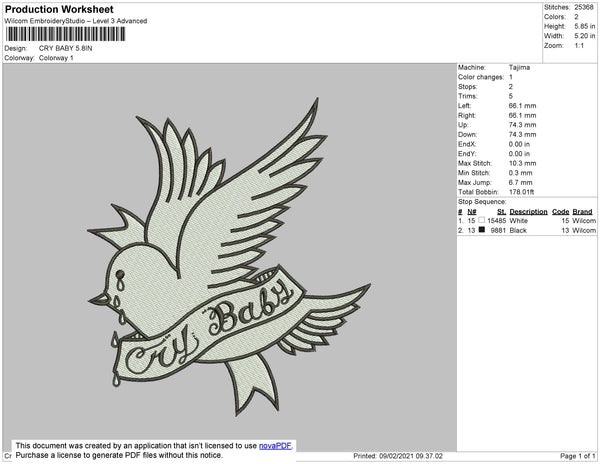Screen dimensions: 600x464
Task: Select the machine value 'Tajima'
Action: coord(519,67)
